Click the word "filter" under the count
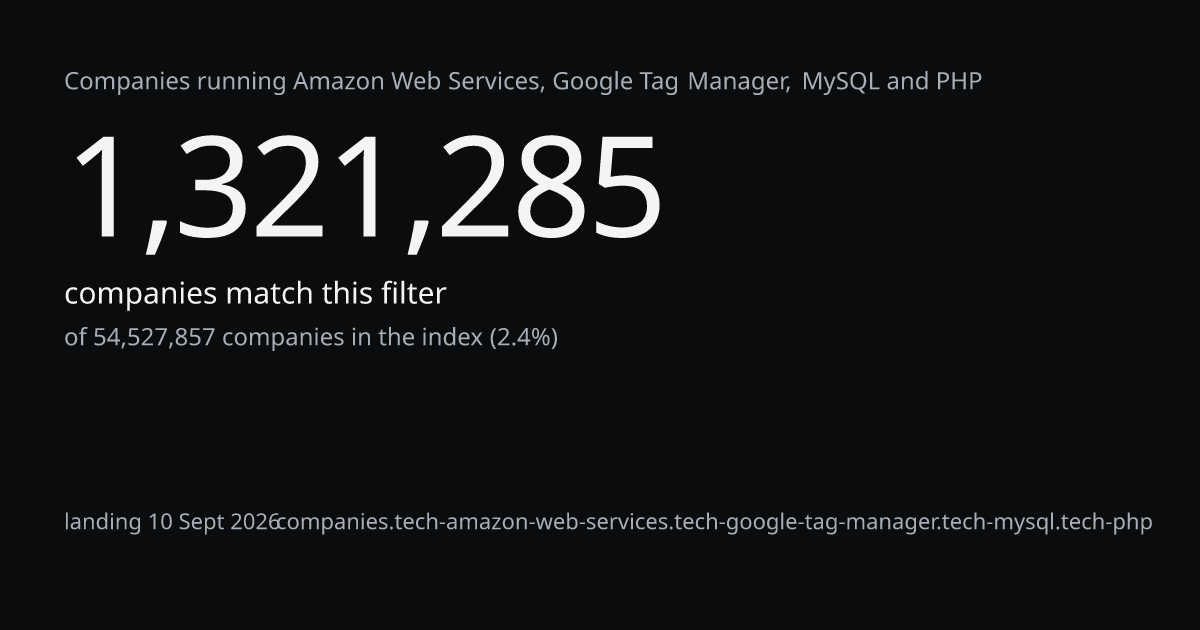Screen dimensions: 1200x630 click(413, 293)
